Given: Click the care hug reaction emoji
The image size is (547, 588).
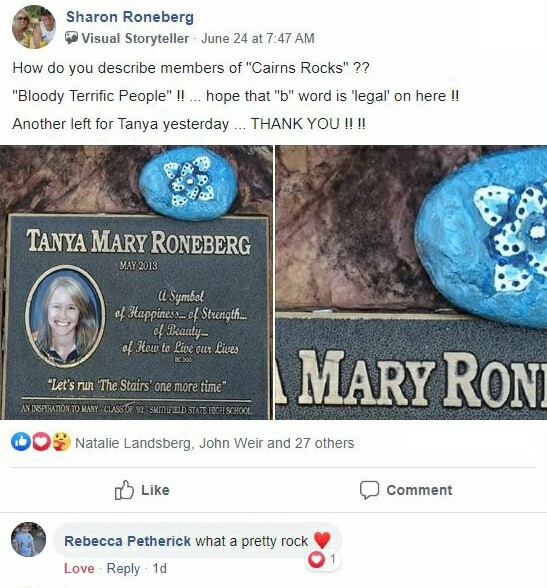Looking at the screenshot, I should pos(61,442).
